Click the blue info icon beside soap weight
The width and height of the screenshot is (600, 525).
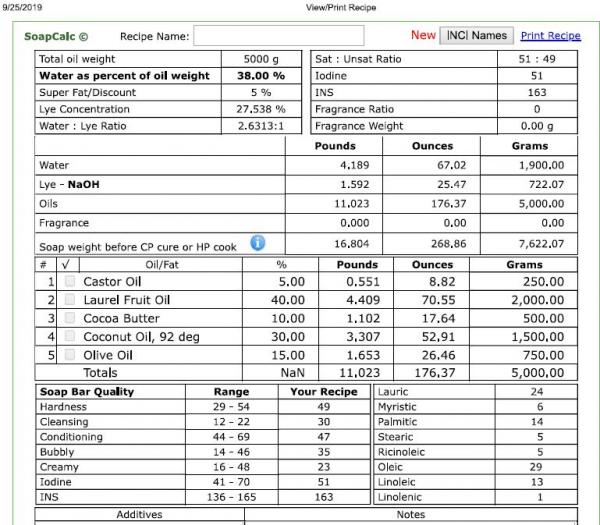[258, 243]
